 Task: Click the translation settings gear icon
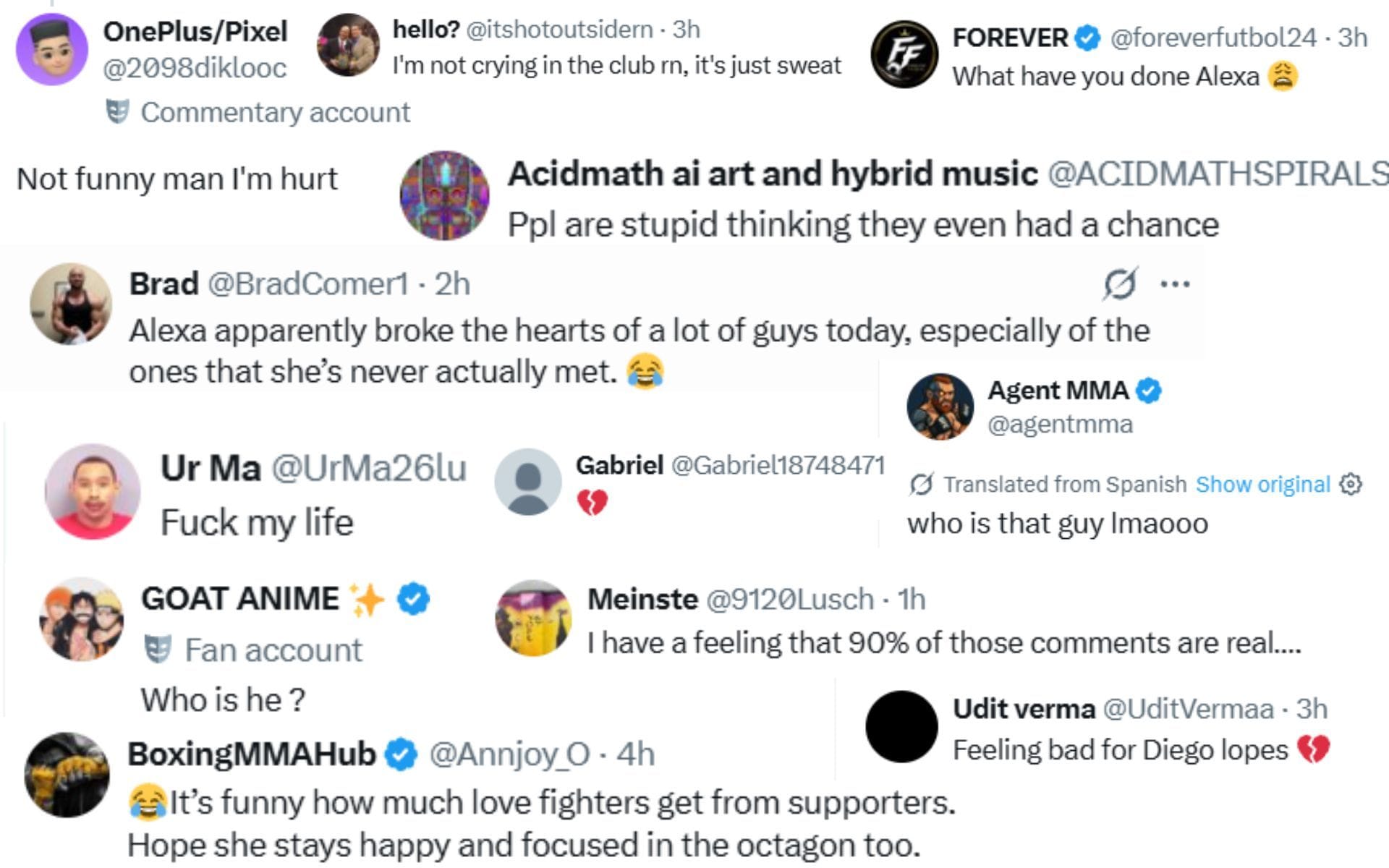click(1351, 484)
